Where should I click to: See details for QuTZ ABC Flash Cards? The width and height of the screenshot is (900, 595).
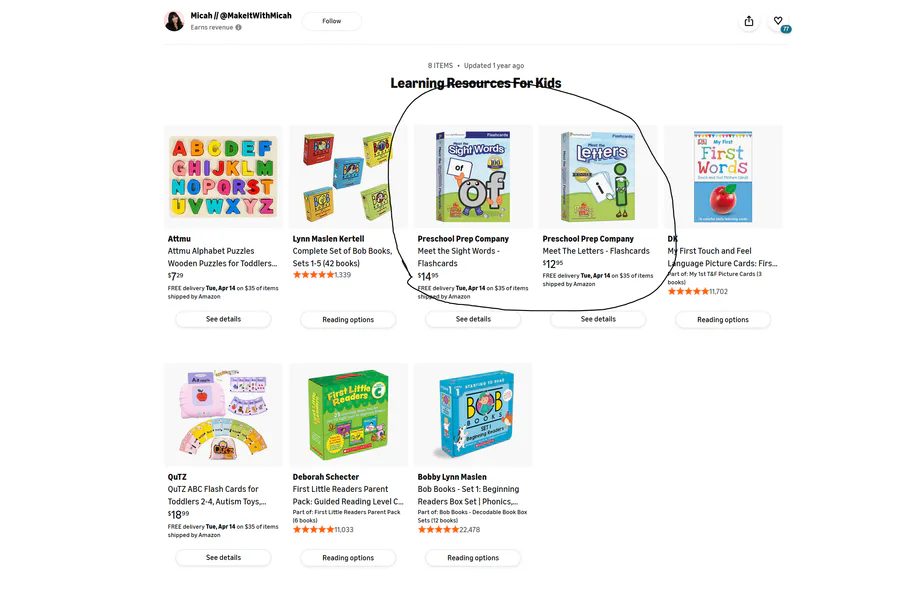point(223,557)
